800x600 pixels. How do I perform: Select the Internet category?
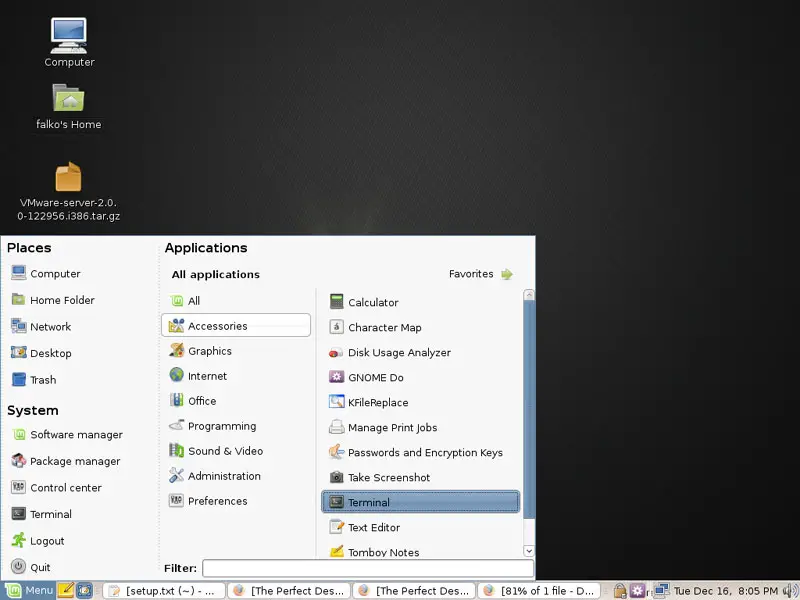[236, 376]
